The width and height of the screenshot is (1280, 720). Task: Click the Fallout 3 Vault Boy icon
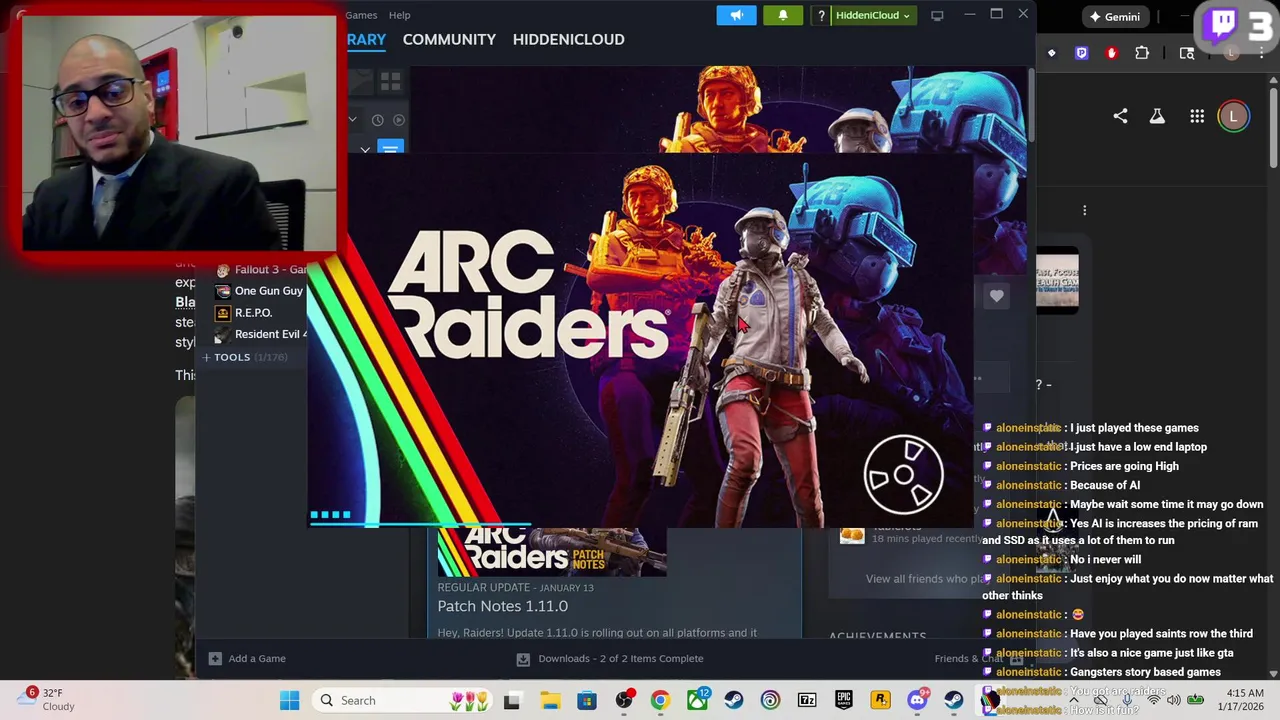(222, 270)
